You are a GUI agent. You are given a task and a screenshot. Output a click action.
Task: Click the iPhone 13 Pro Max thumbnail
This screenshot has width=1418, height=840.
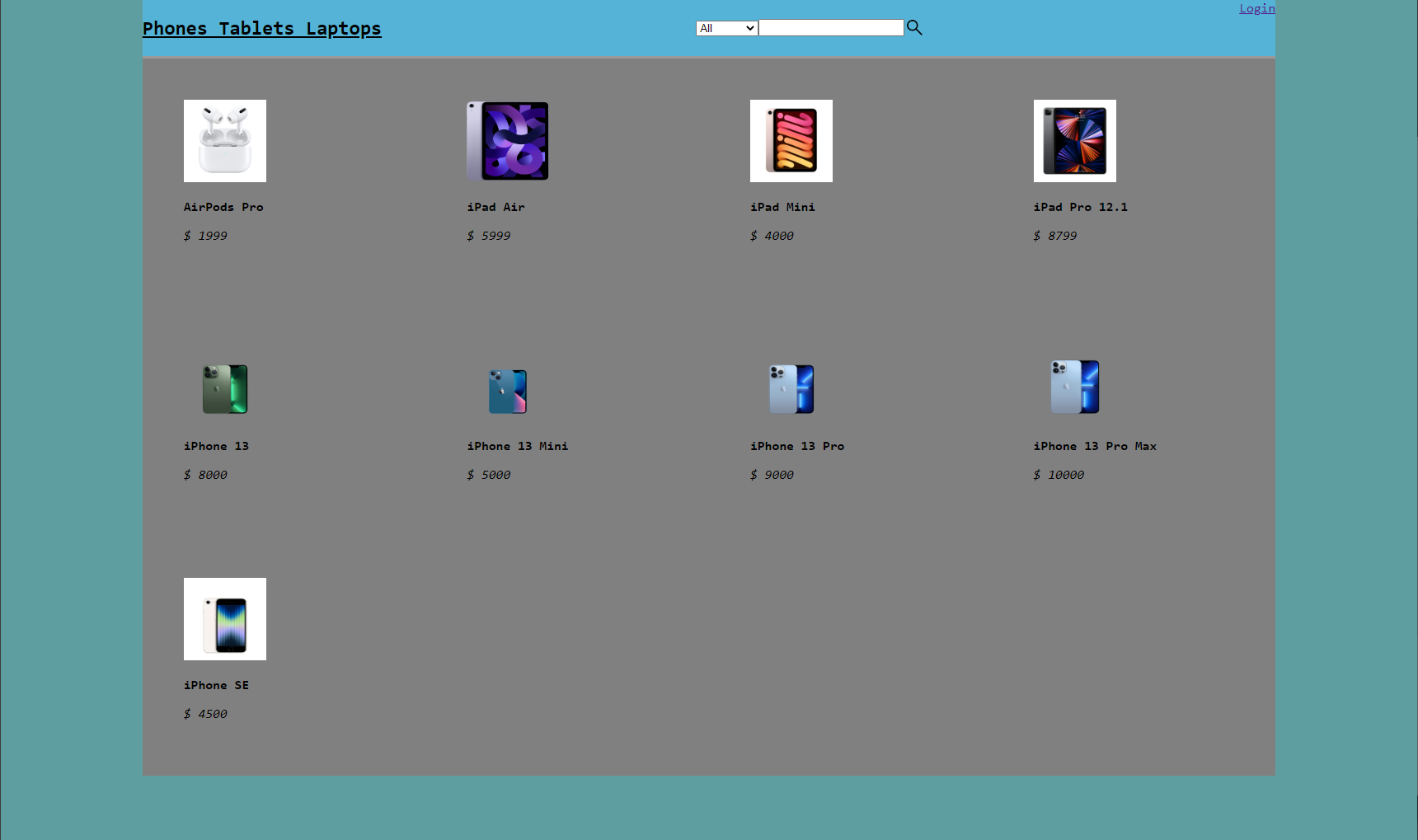click(x=1074, y=387)
